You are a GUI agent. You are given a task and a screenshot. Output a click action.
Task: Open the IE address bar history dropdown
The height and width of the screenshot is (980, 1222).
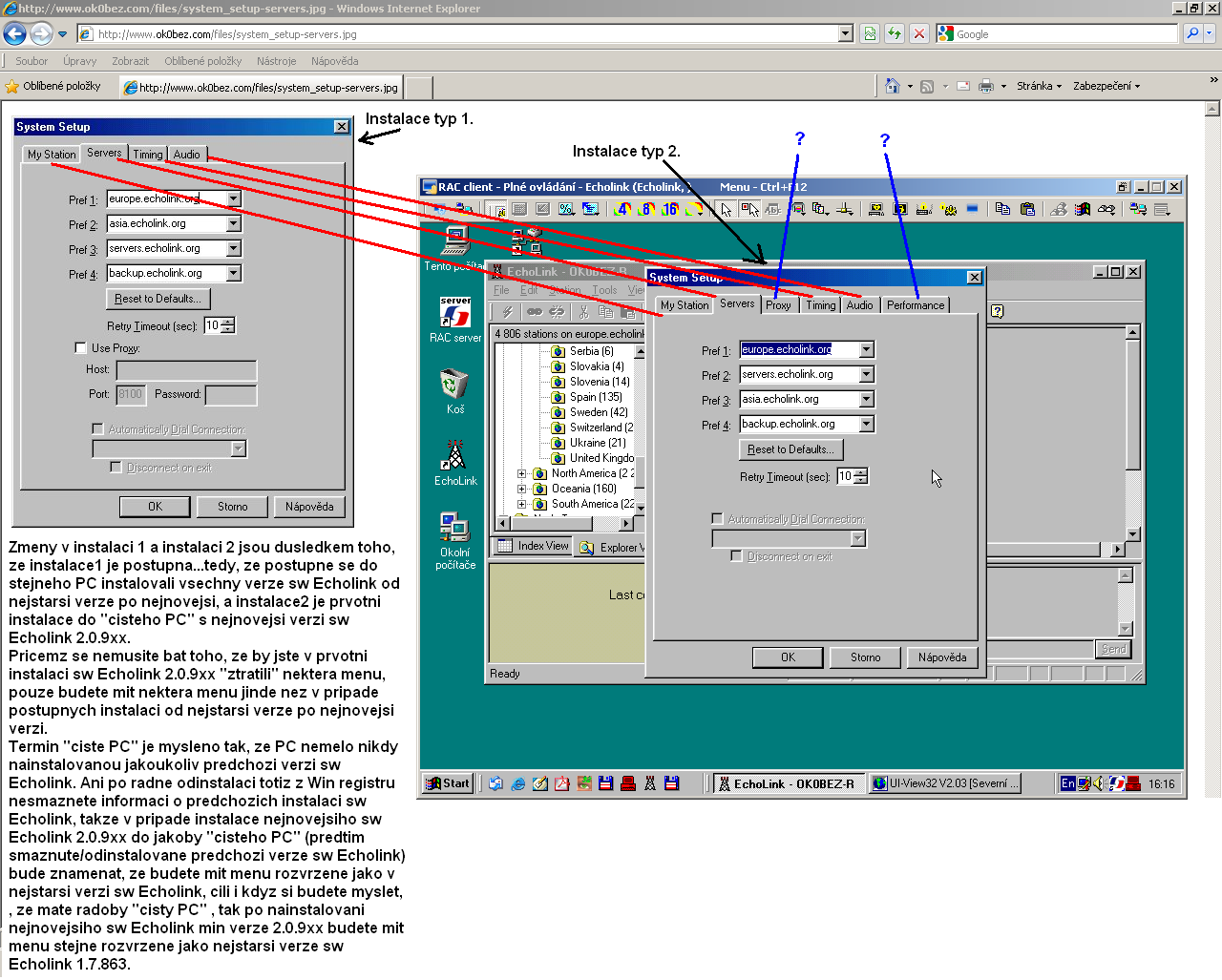845,33
